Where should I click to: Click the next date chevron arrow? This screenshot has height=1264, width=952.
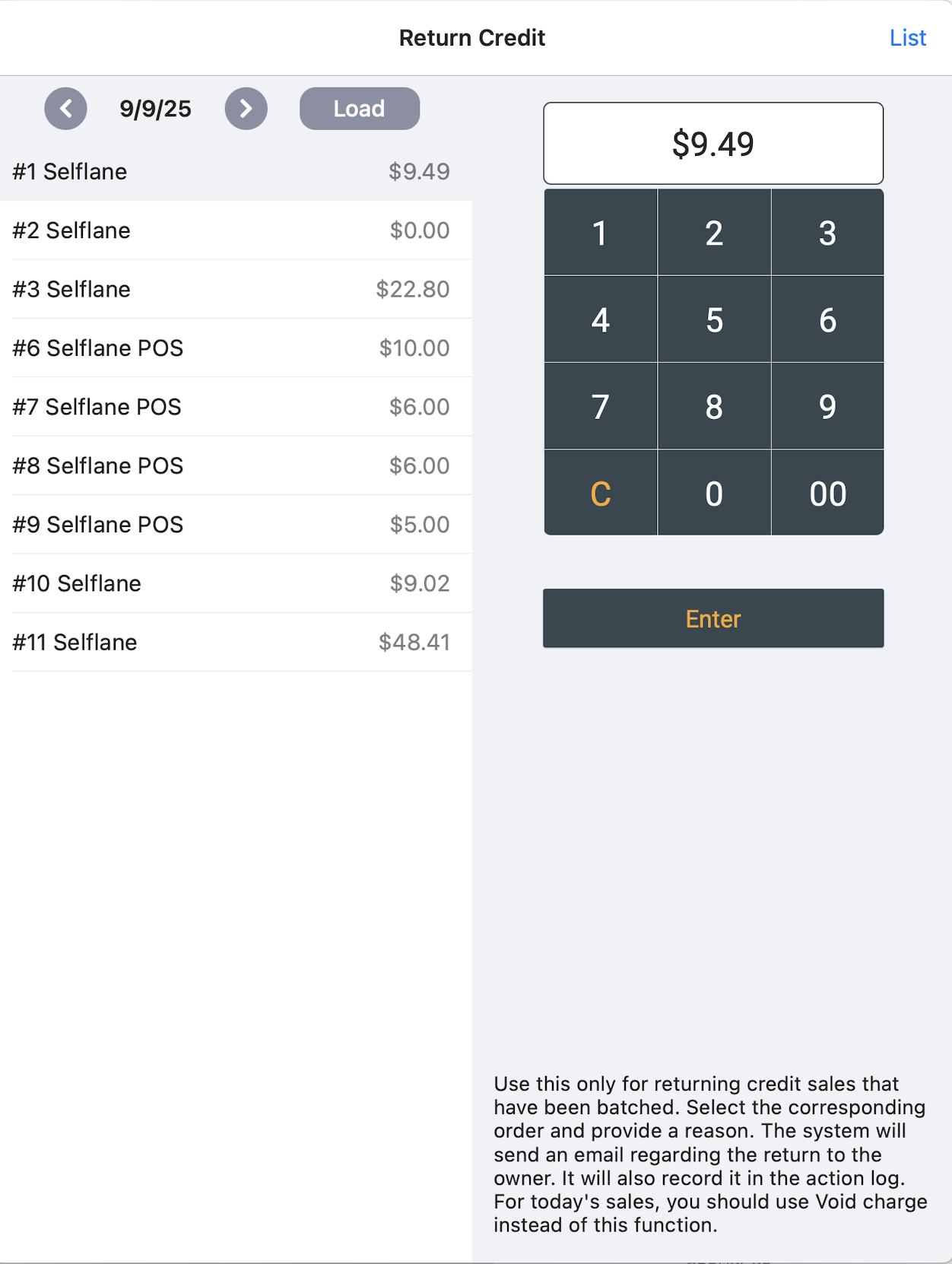(x=246, y=109)
